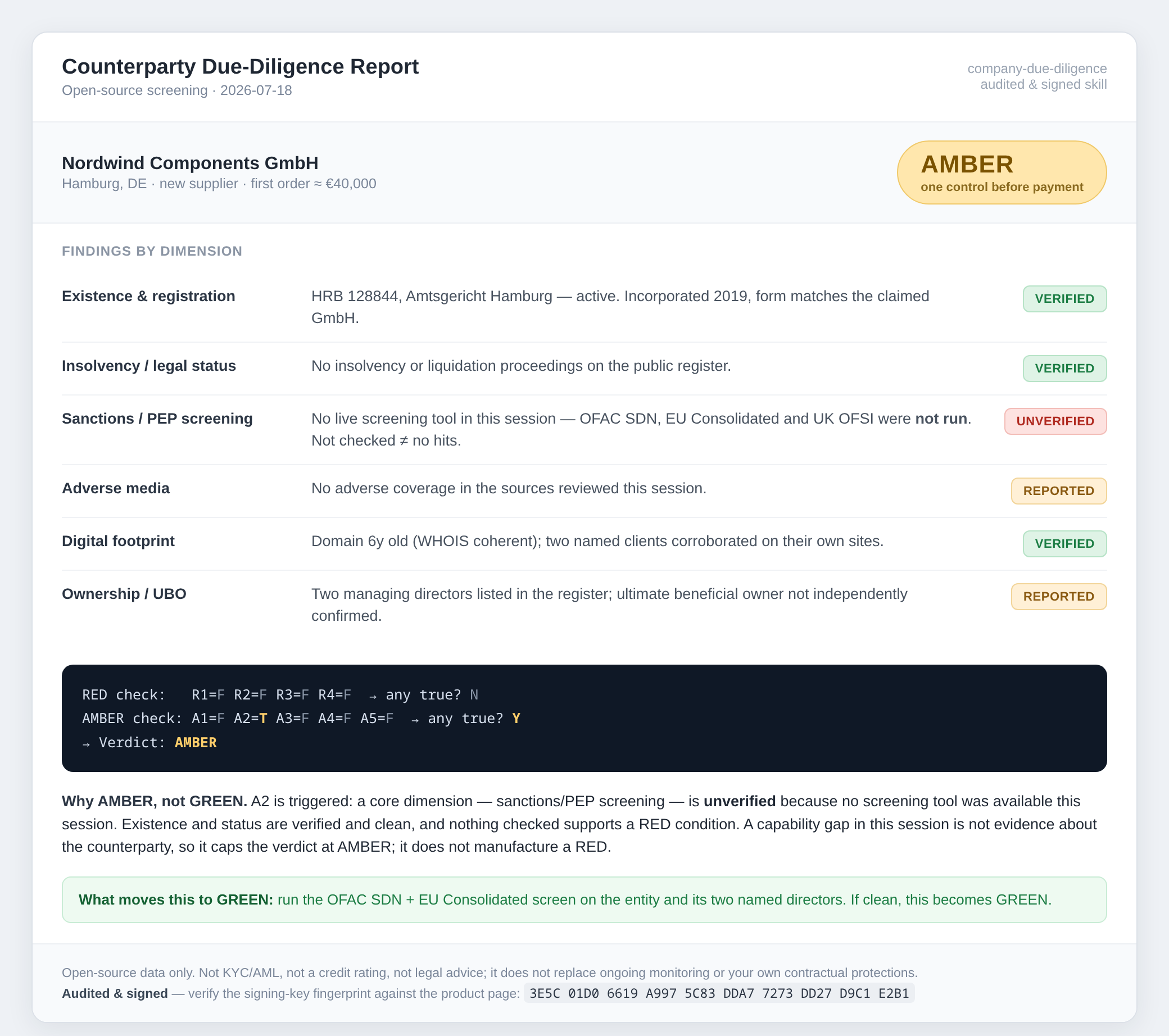Select the Adverse media row label

(x=116, y=488)
